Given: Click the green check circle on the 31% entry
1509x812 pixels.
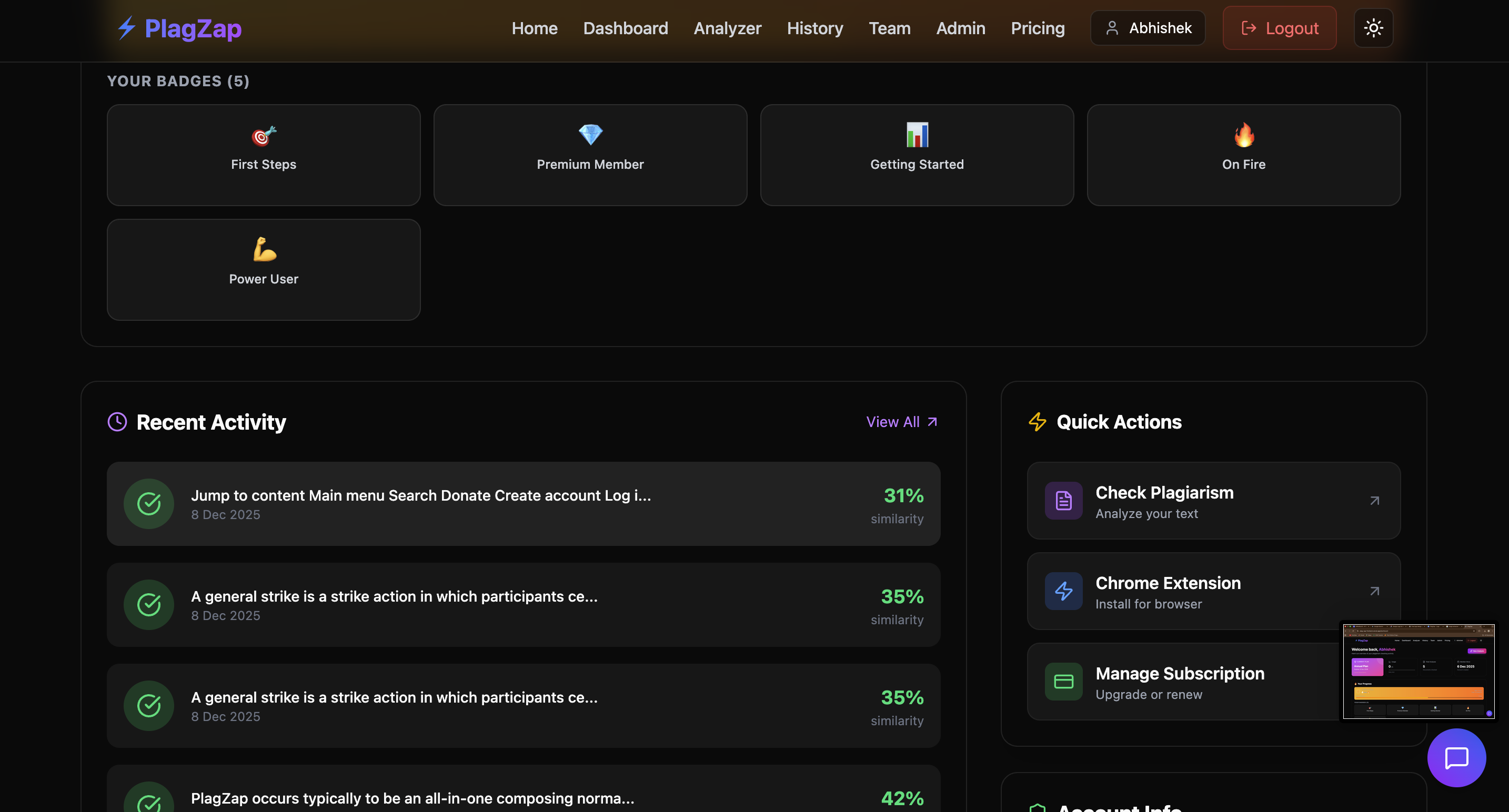Looking at the screenshot, I should click(x=149, y=503).
